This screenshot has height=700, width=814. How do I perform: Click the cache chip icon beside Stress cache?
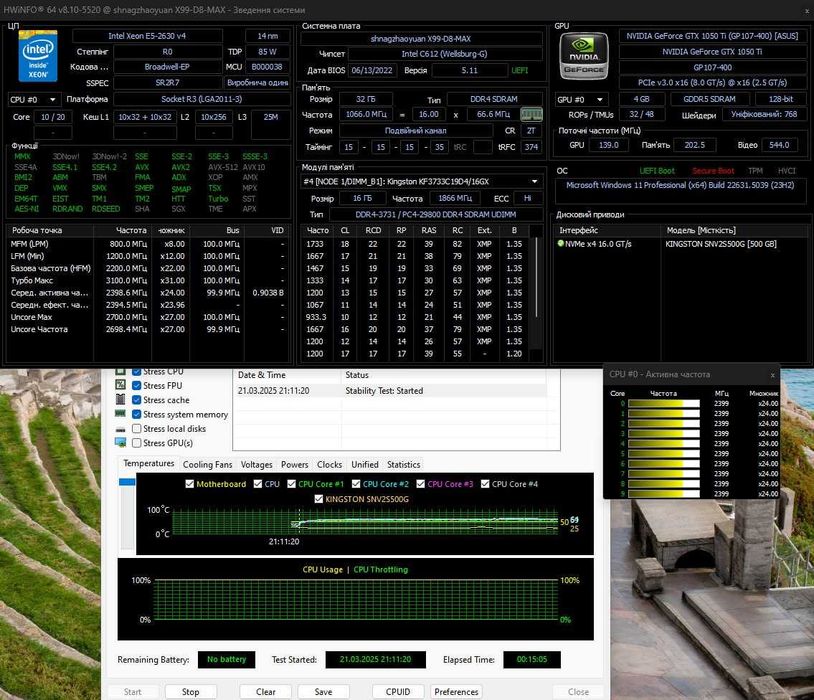coord(120,399)
